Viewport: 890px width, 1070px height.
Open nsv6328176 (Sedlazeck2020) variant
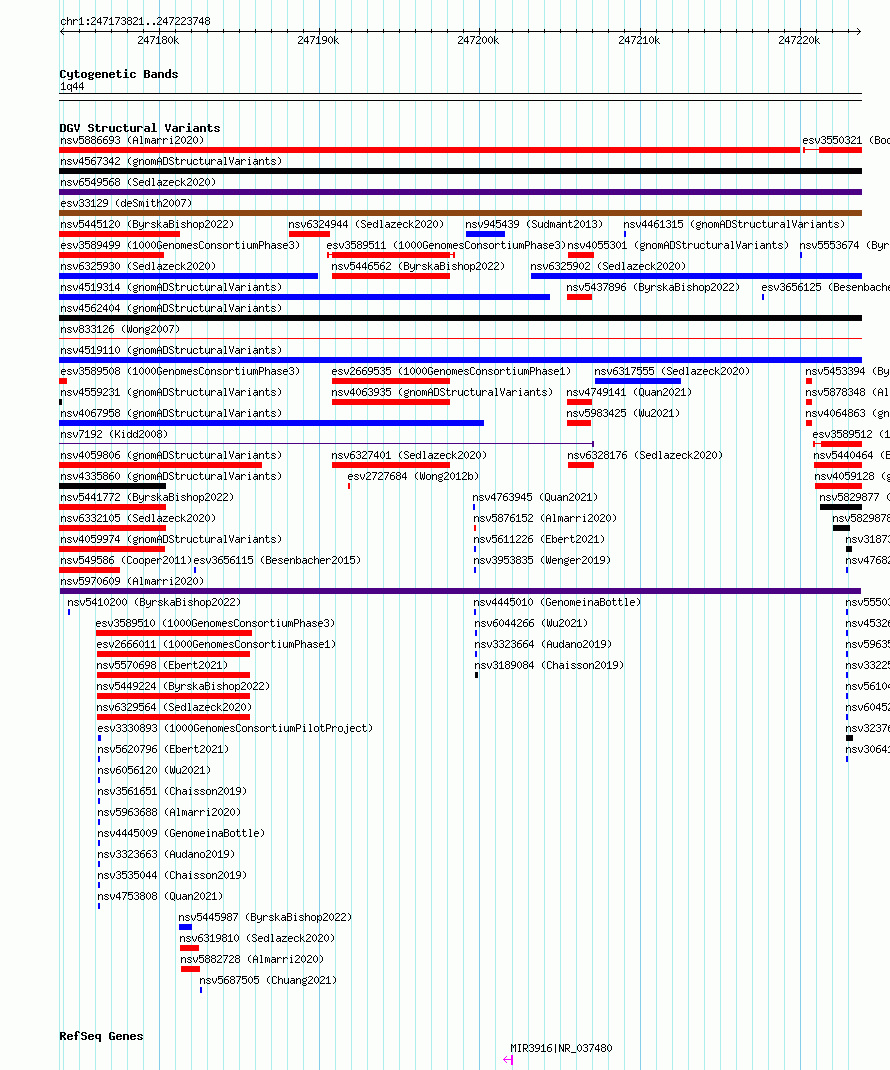[x=645, y=455]
